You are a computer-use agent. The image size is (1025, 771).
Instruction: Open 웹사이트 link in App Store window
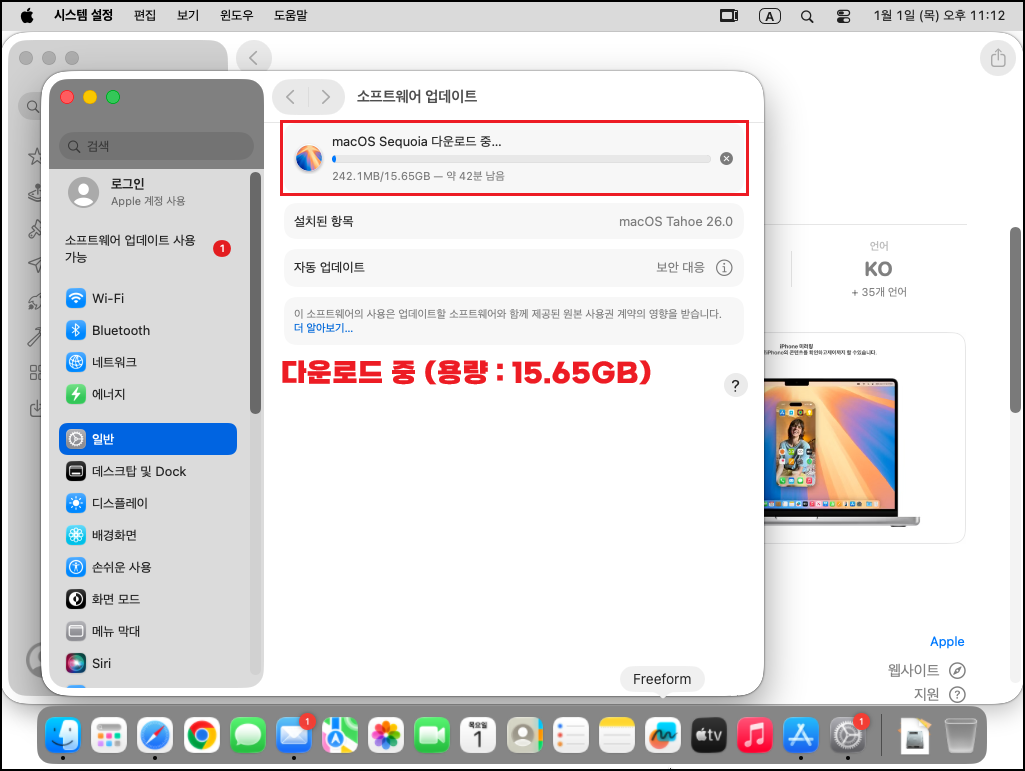click(926, 670)
